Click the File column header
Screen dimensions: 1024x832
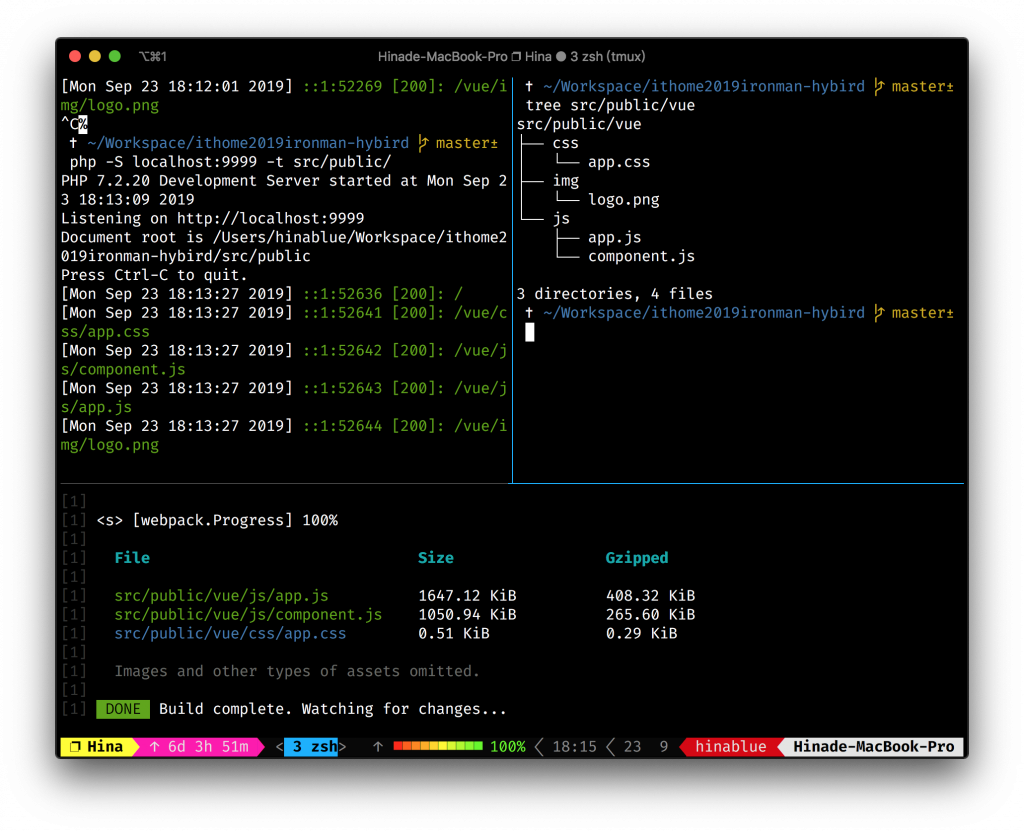click(132, 558)
